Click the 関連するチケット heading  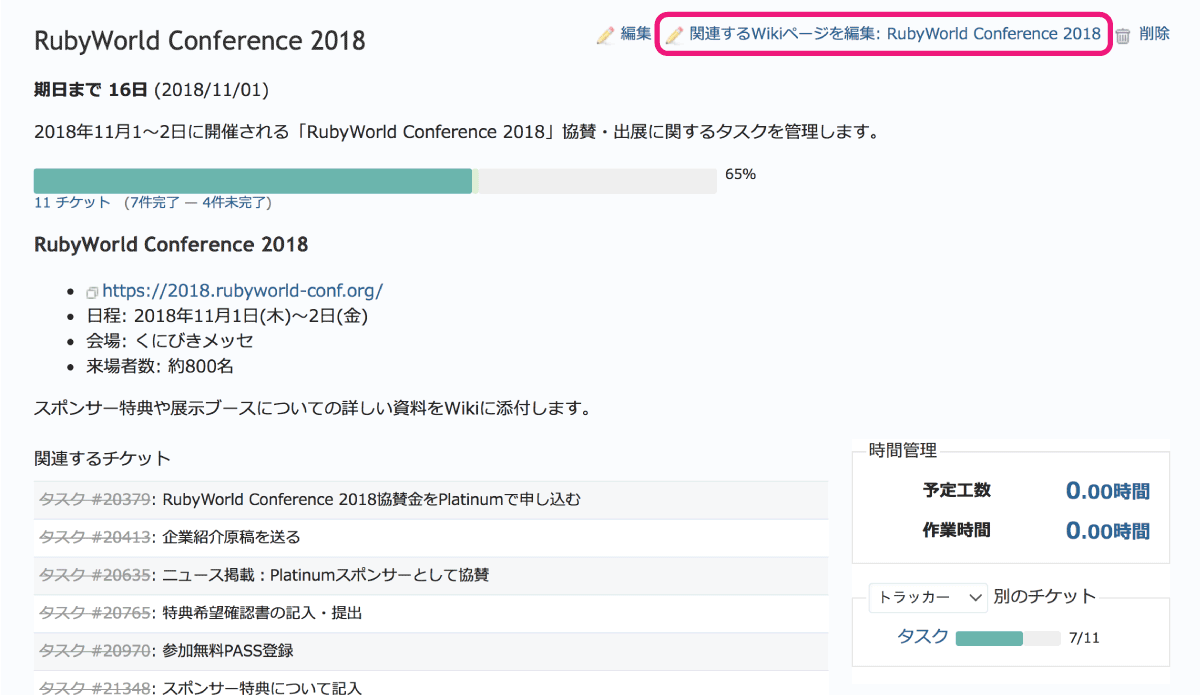point(102,459)
